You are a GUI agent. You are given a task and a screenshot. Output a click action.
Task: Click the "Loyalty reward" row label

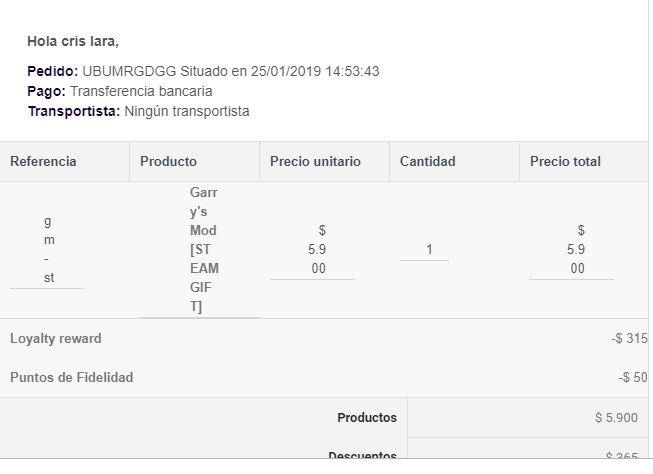pos(56,339)
